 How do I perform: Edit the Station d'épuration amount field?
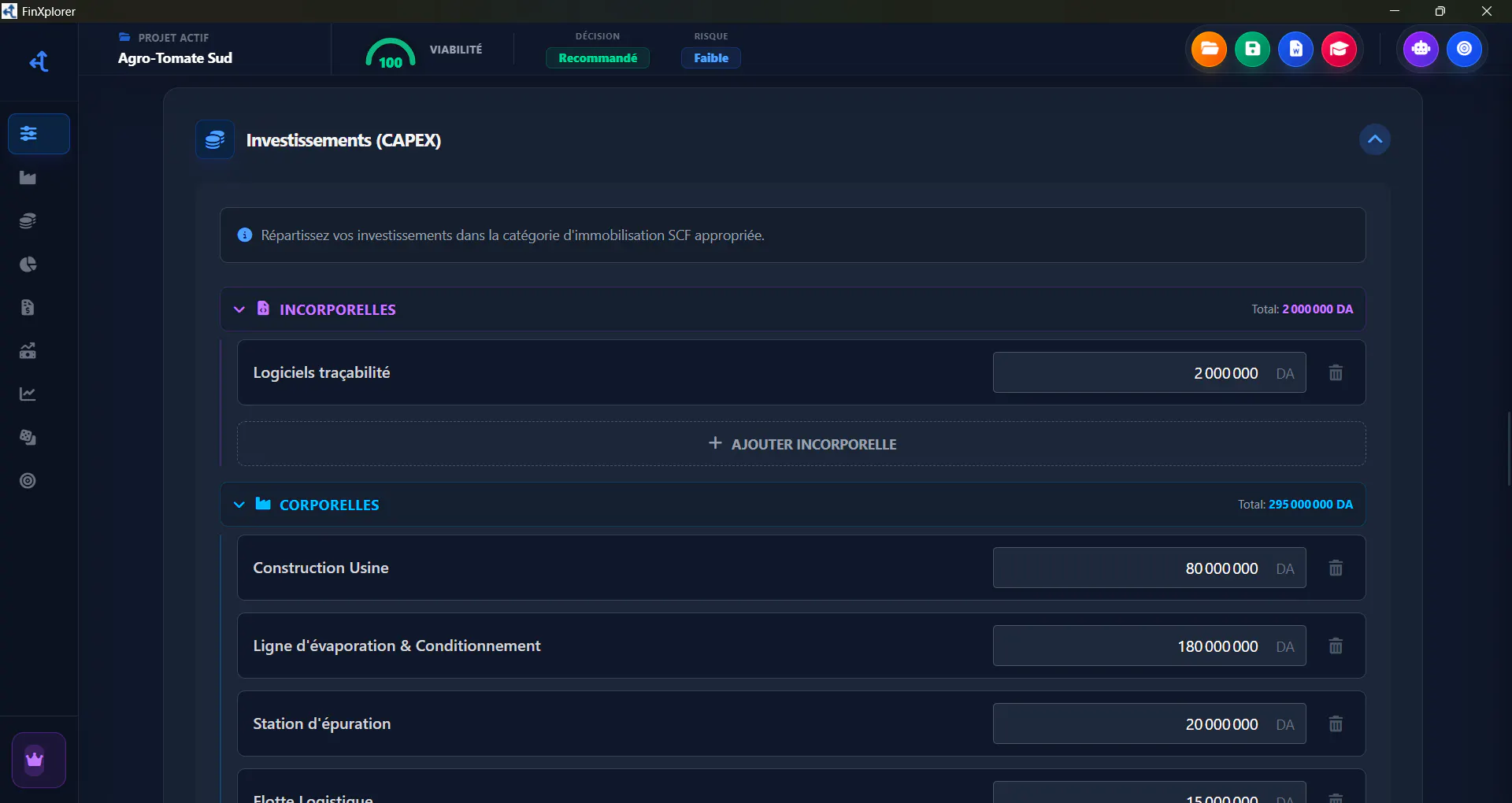1149,724
